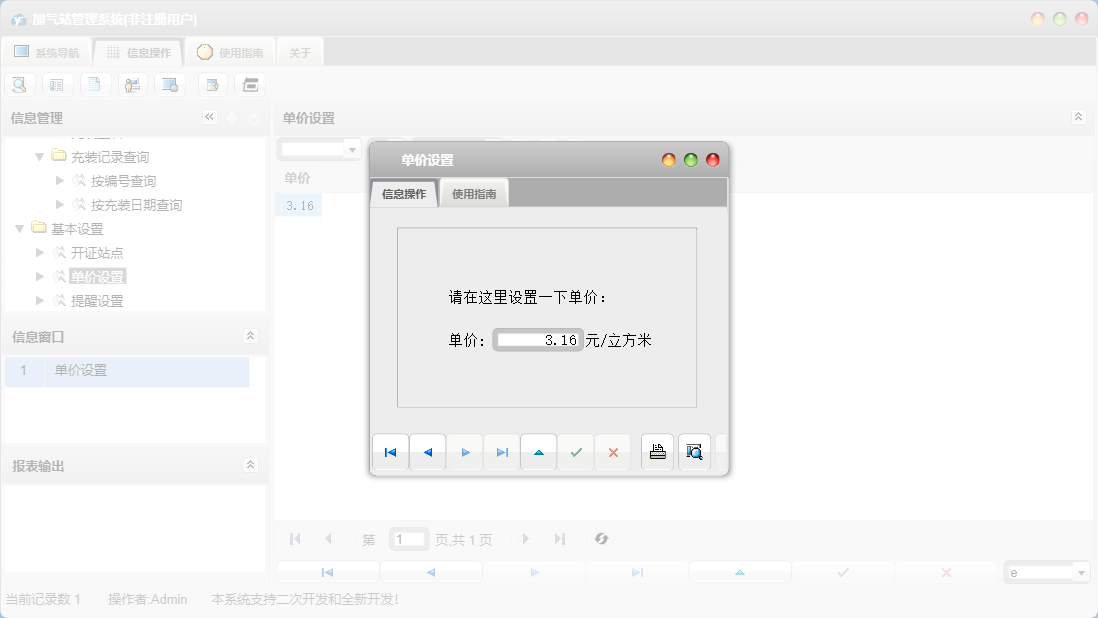Click the document icon in the toolbar
The image size is (1098, 618).
tap(95, 84)
